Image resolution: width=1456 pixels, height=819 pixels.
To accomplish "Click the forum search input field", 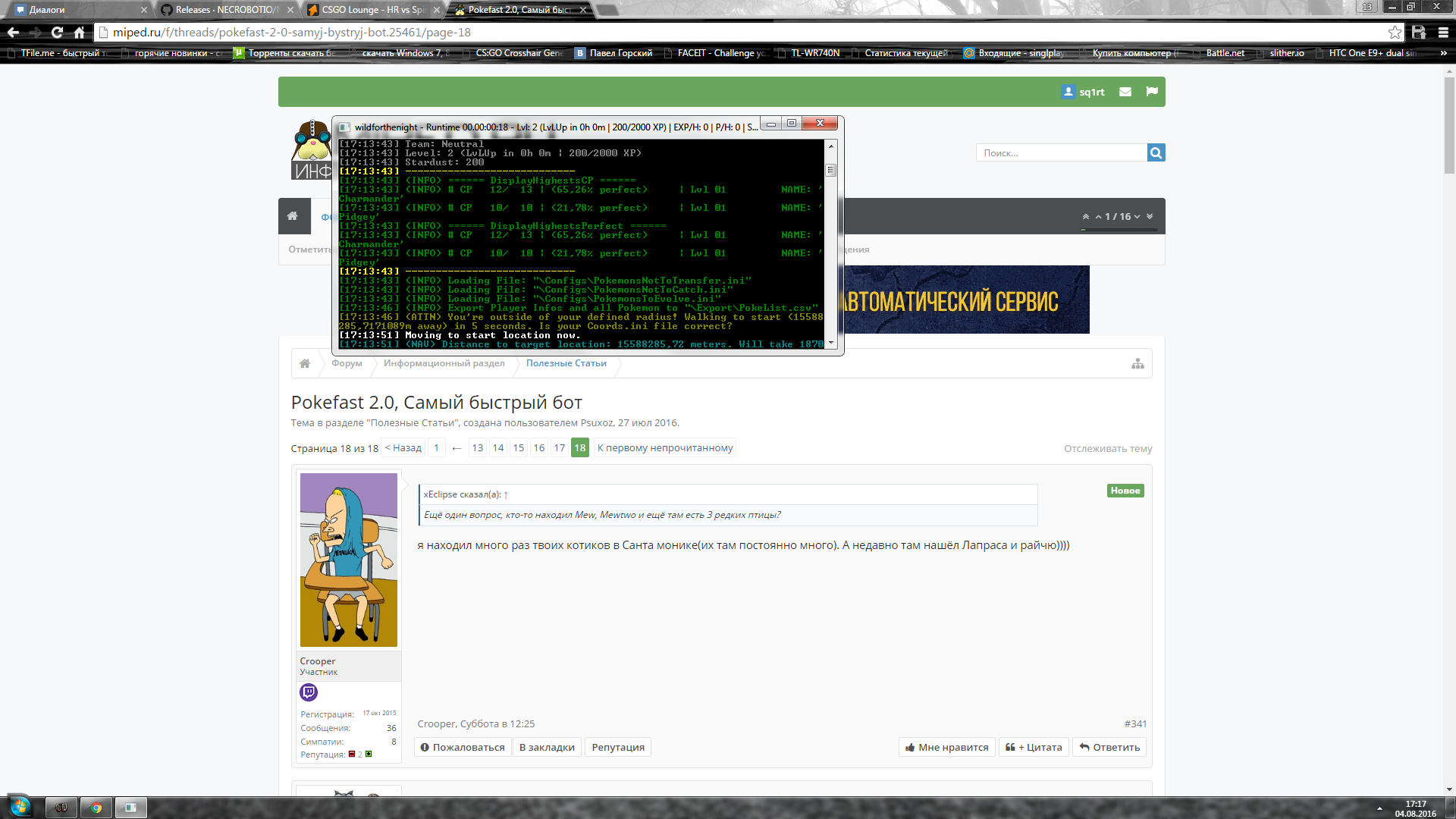I will tap(1062, 152).
